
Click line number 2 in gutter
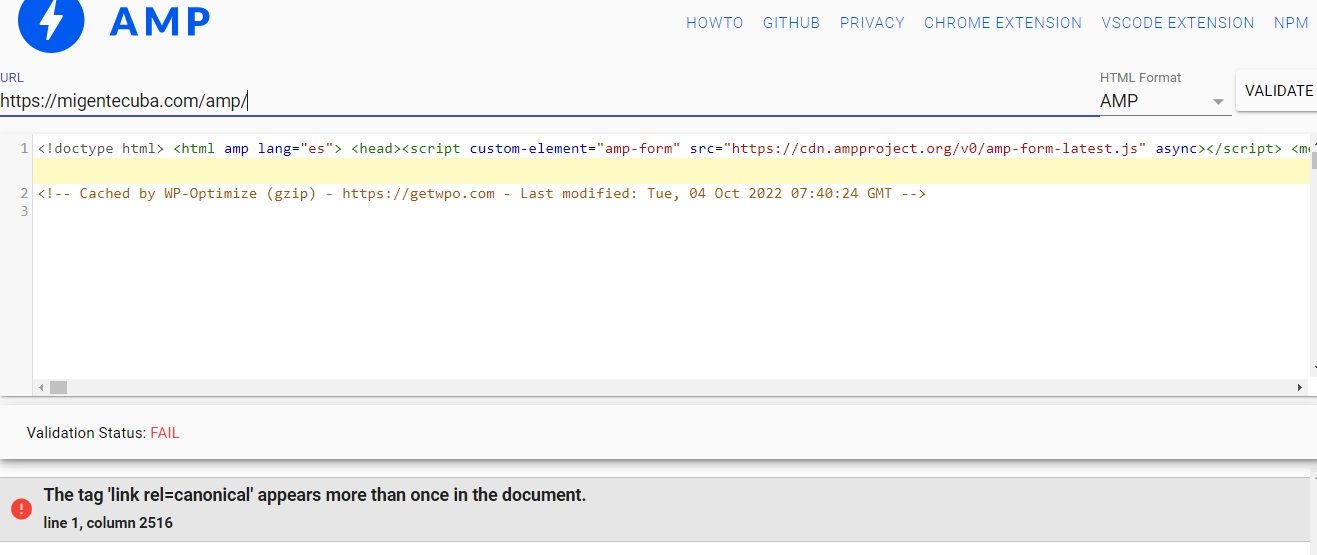[24, 193]
